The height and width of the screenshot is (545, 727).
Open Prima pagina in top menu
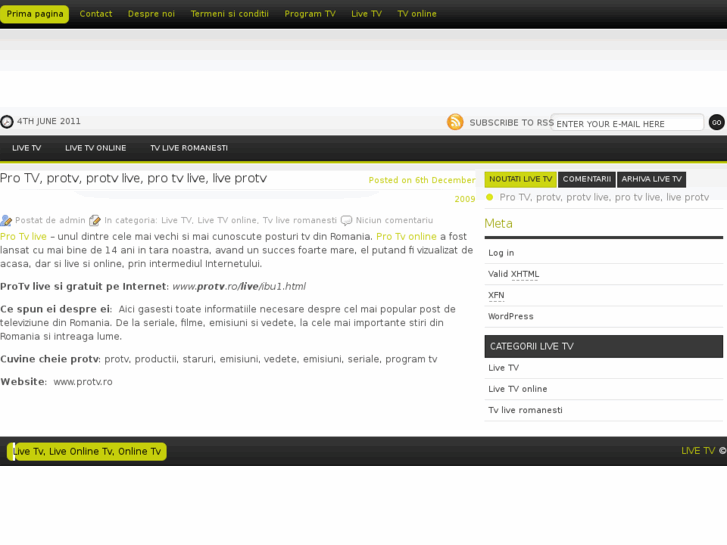click(x=35, y=14)
